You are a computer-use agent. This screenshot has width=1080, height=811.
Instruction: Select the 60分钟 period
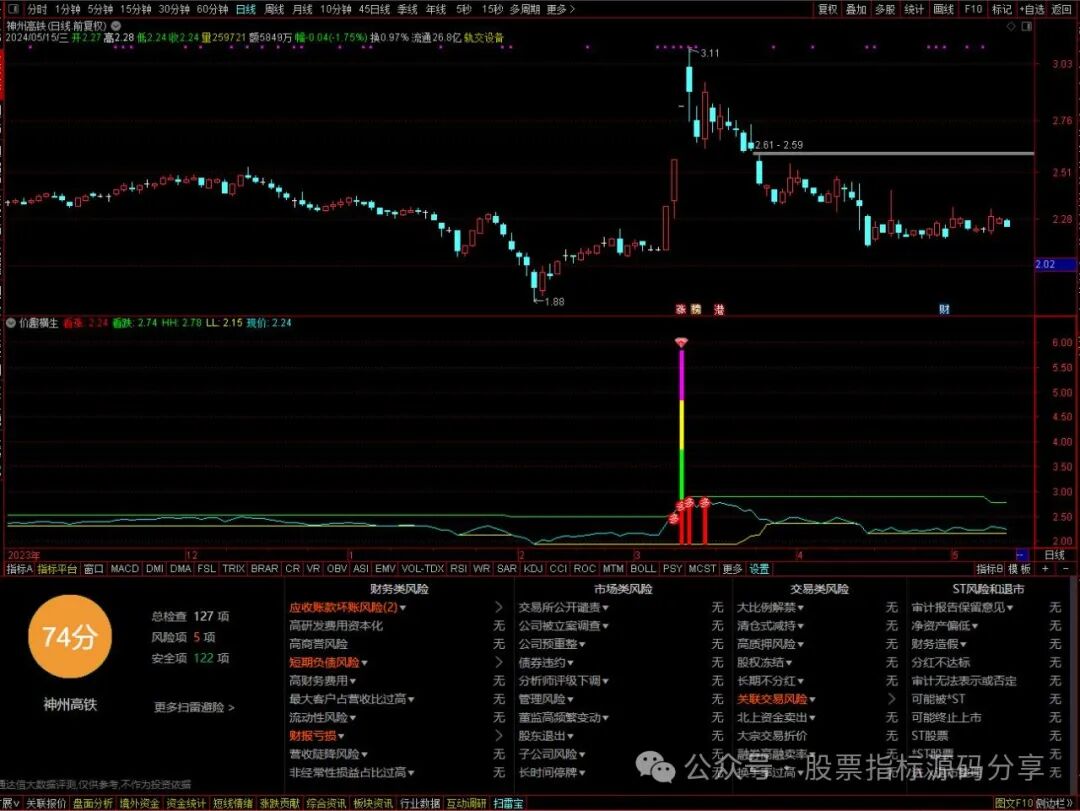211,9
